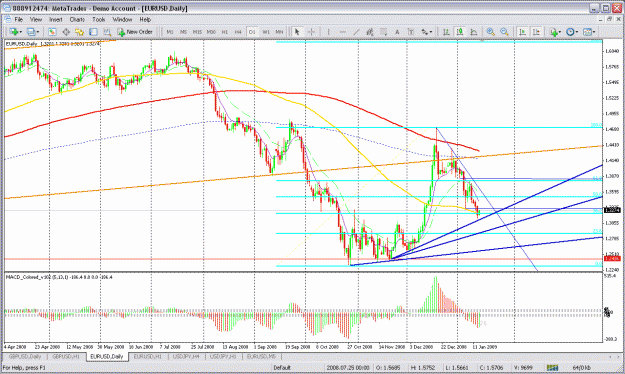
Task: Switch chart to W1 weekly timeframe
Action: 266,32
